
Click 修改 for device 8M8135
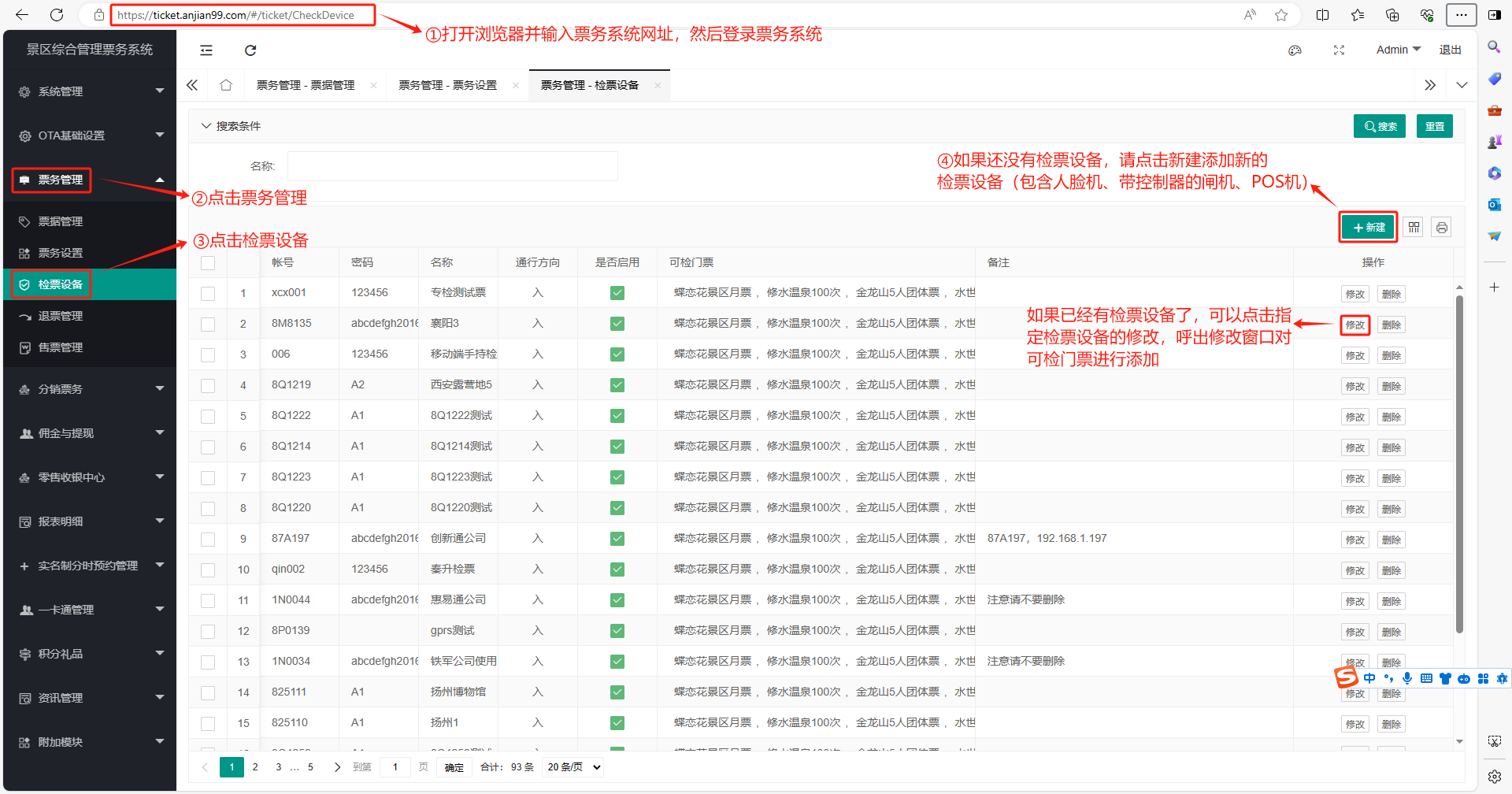coord(1355,325)
